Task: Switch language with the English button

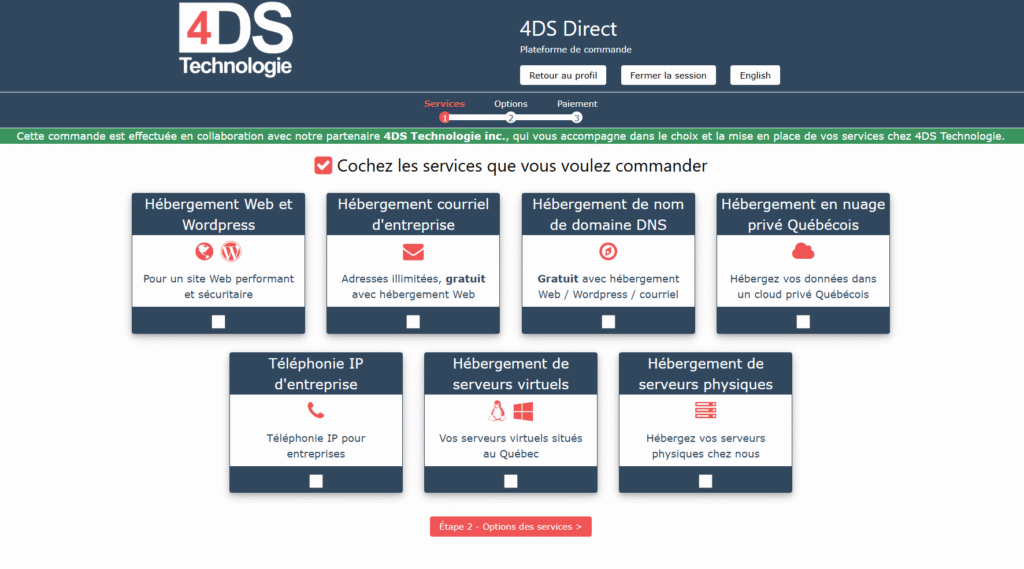Action: coord(755,75)
